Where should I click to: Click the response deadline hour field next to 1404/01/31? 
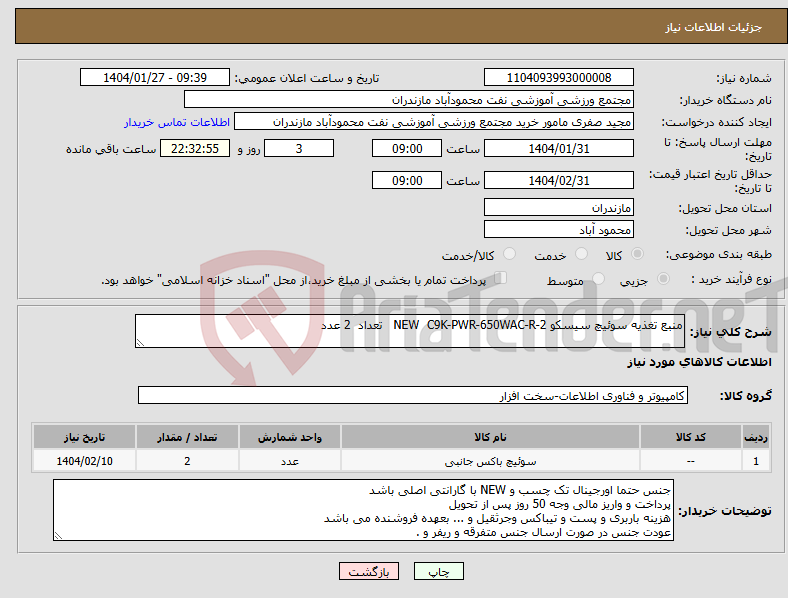tap(407, 149)
